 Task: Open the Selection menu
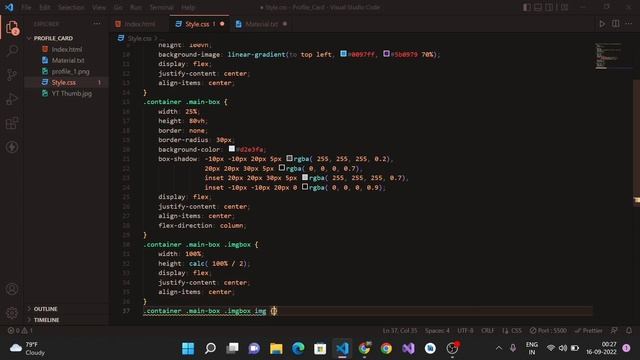coord(71,7)
